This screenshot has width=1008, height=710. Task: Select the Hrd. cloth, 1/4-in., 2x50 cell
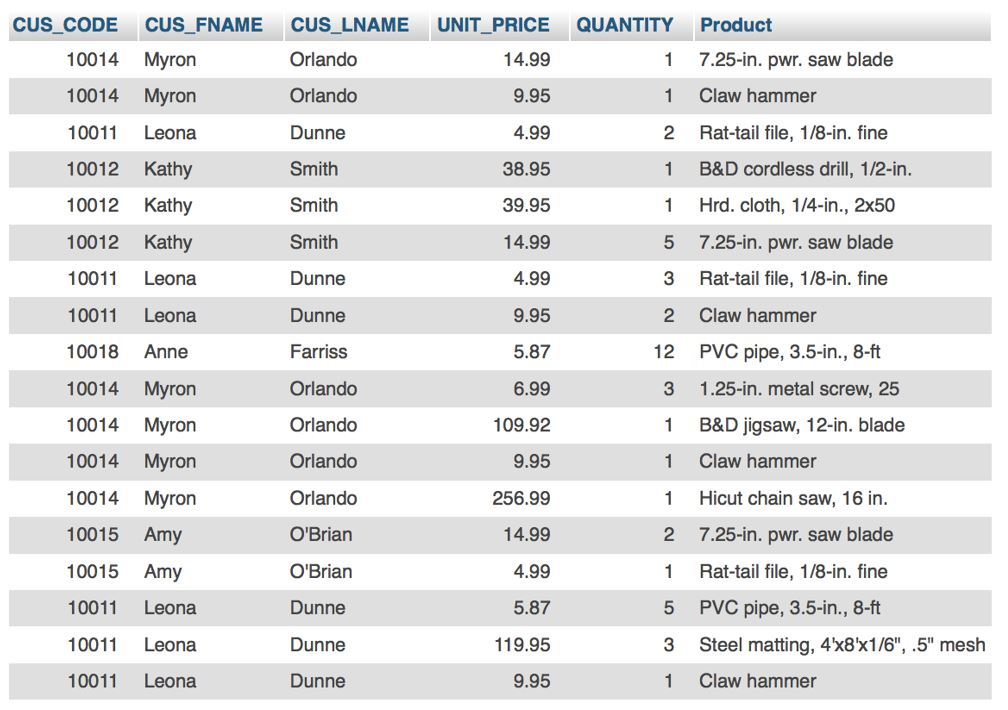coord(796,205)
